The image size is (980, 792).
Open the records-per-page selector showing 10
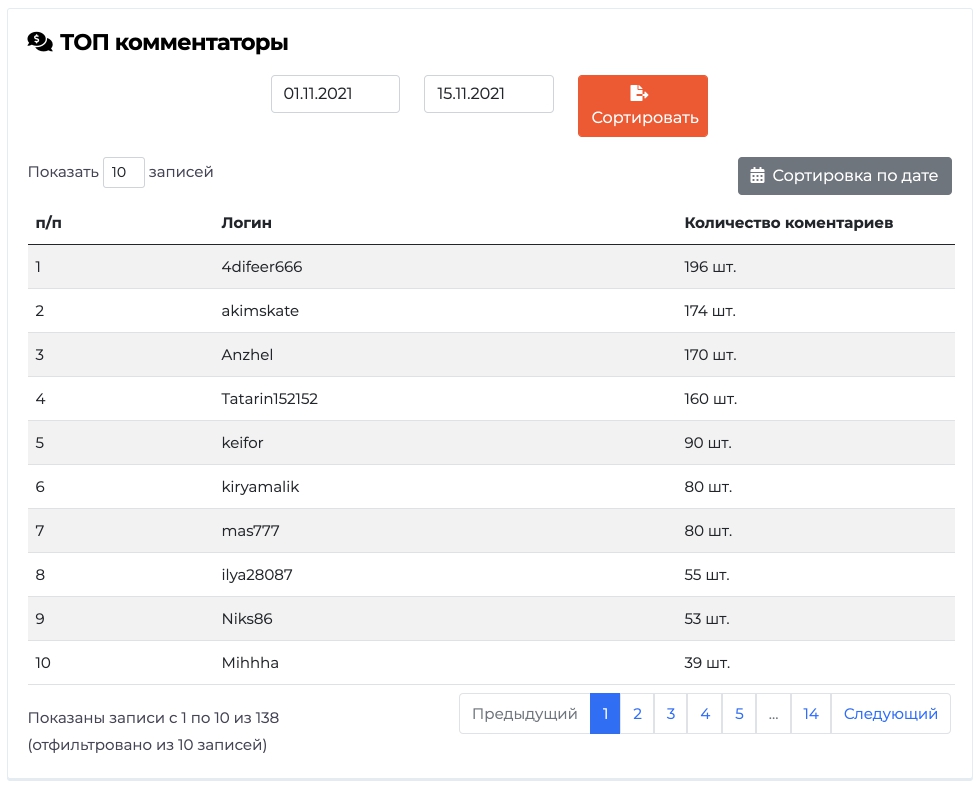[124, 172]
